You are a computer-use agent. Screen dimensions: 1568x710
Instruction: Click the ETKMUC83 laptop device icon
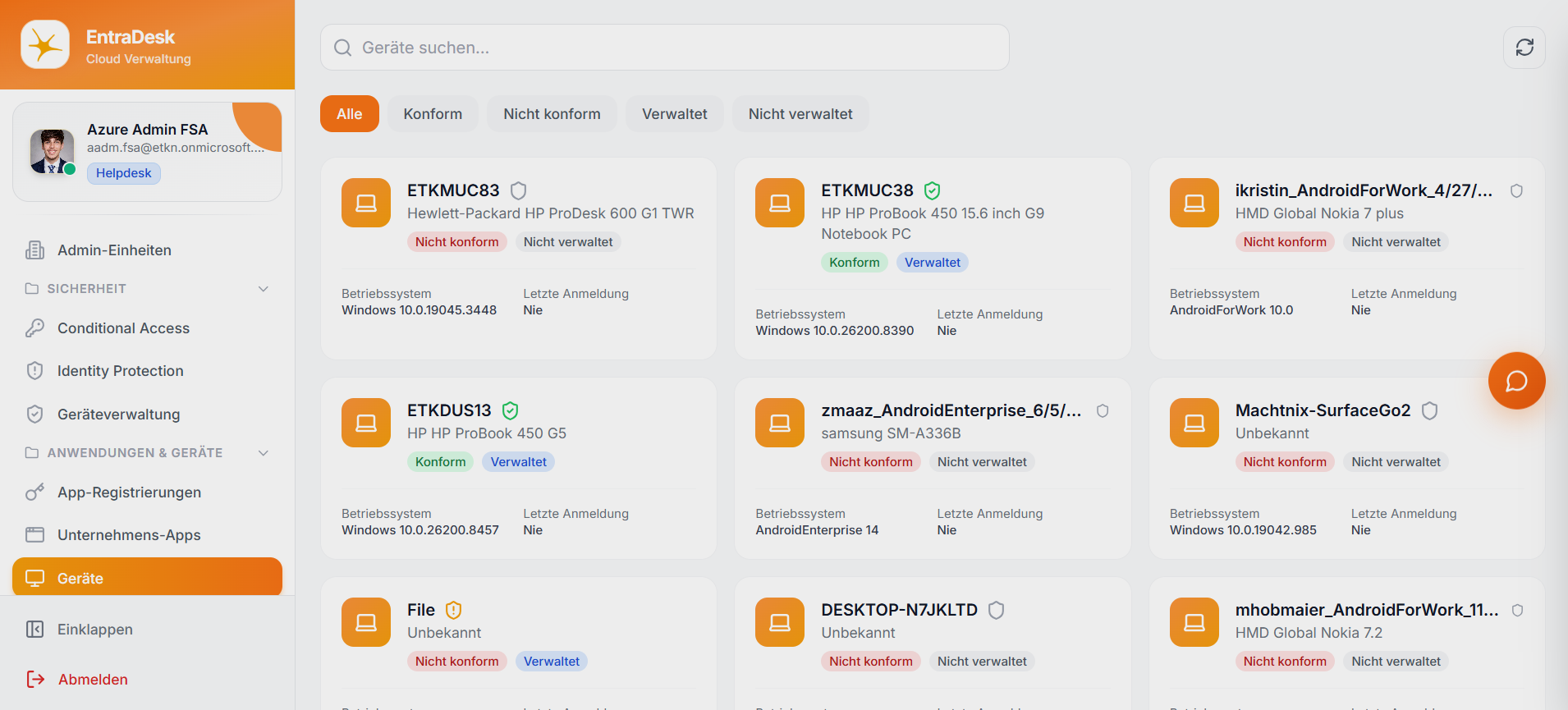tap(366, 203)
